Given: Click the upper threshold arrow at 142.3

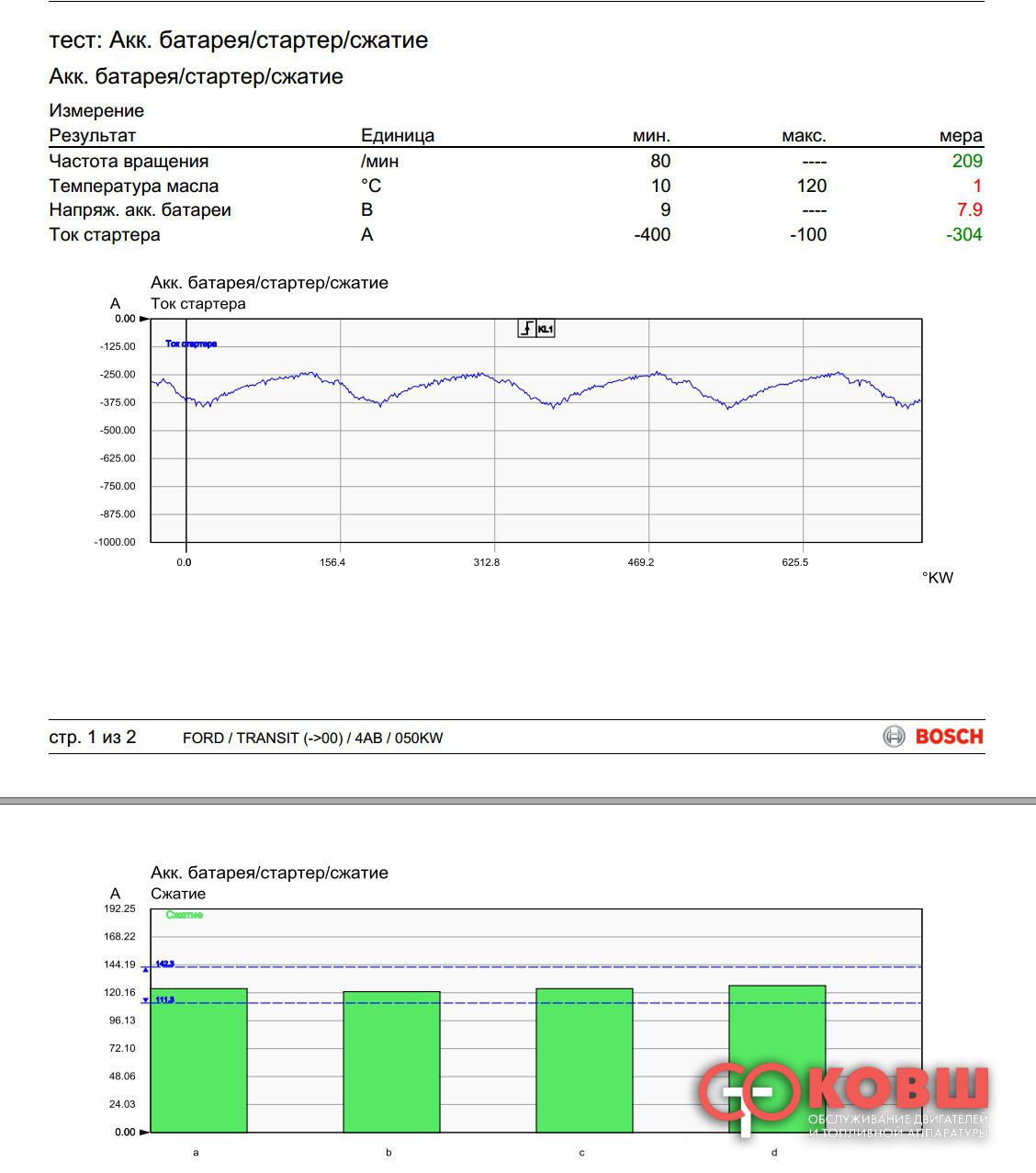Looking at the screenshot, I should (145, 968).
